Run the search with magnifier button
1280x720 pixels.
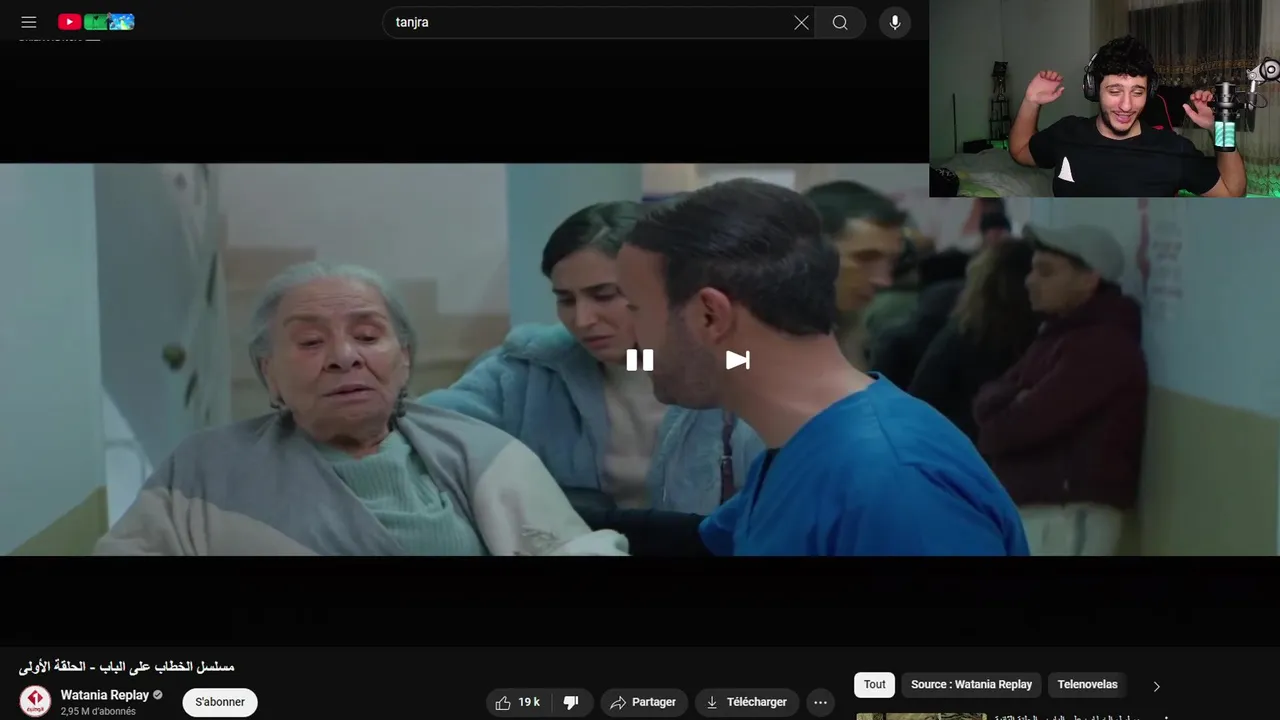840,22
